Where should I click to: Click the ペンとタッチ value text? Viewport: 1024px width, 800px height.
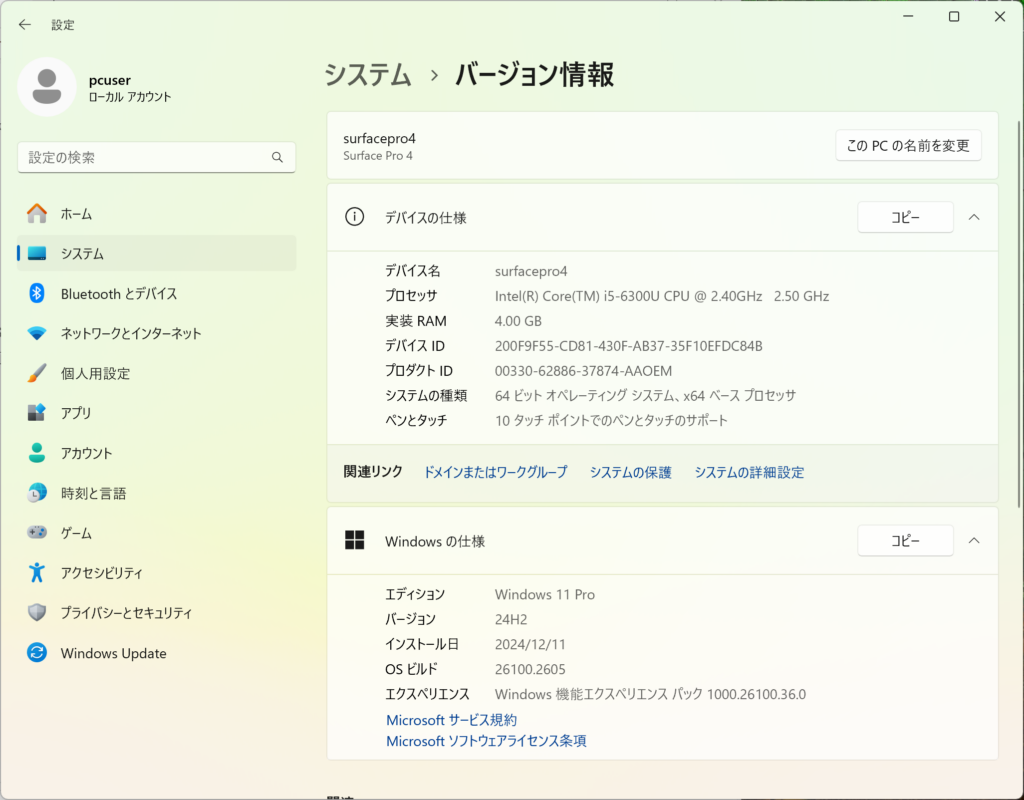tap(611, 420)
